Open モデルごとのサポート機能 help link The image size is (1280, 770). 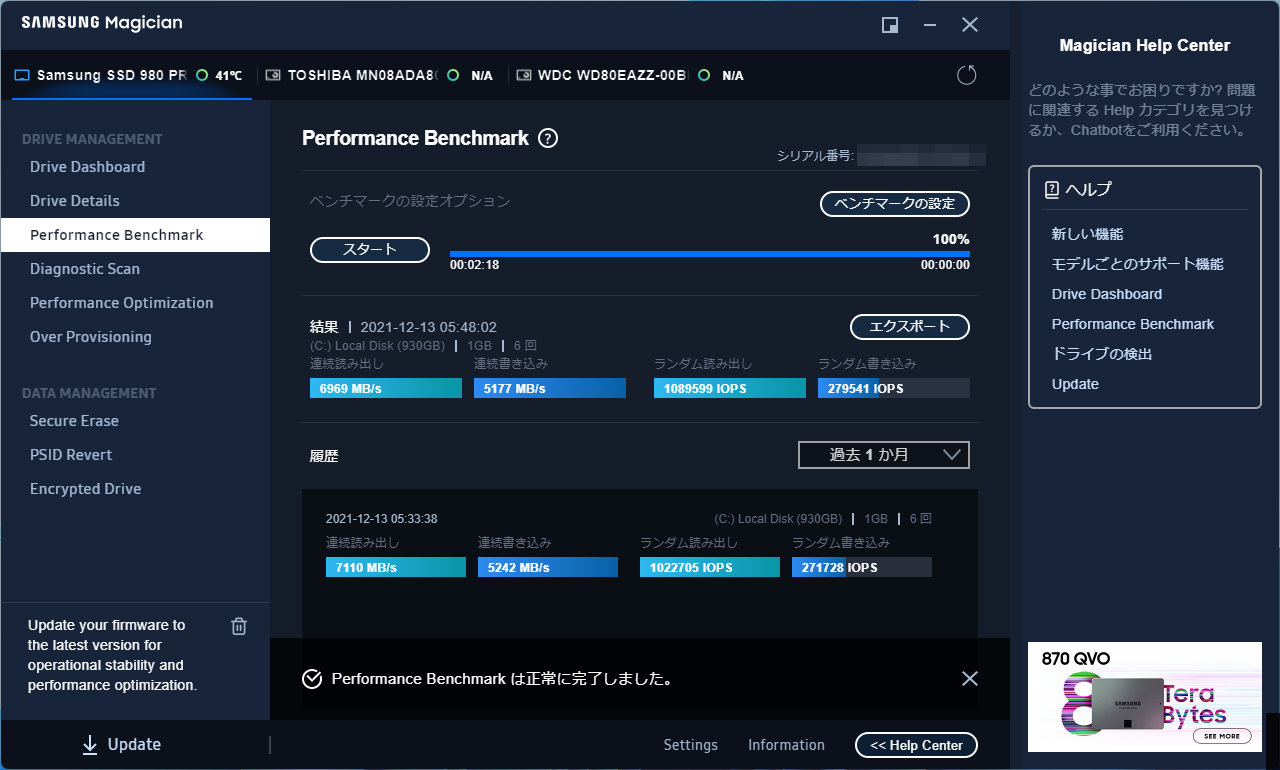[x=1138, y=264]
